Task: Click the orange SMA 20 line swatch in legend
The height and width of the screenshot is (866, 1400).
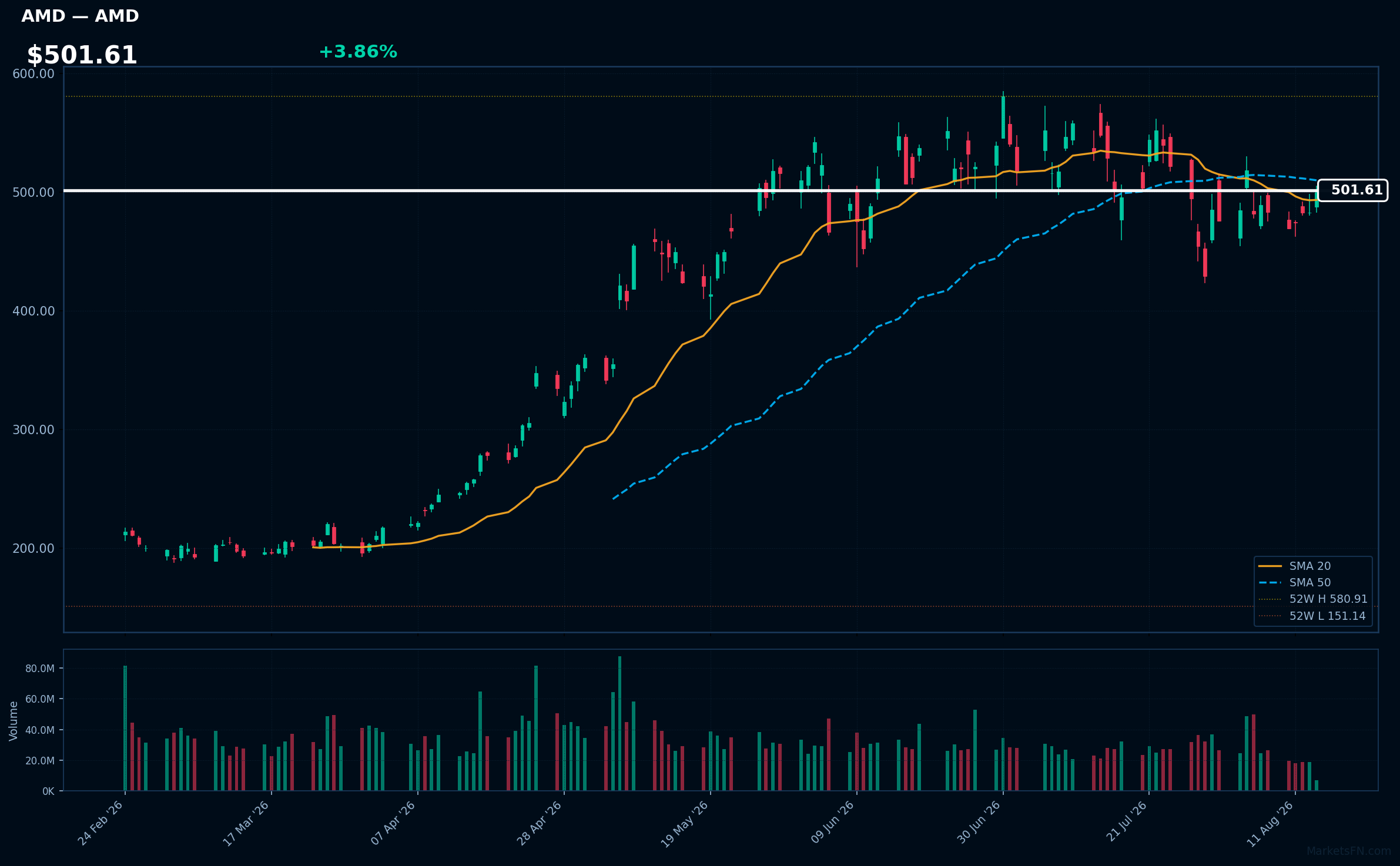Action: click(x=1270, y=566)
